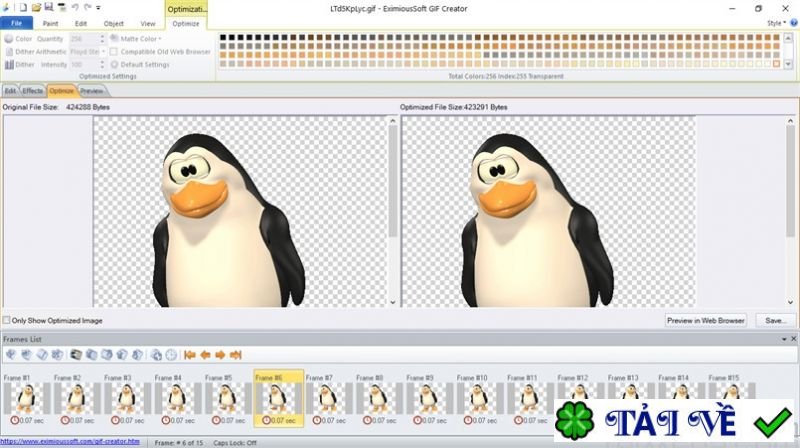Click the icon right of the dark film-strip icon

pyautogui.click(x=91, y=355)
